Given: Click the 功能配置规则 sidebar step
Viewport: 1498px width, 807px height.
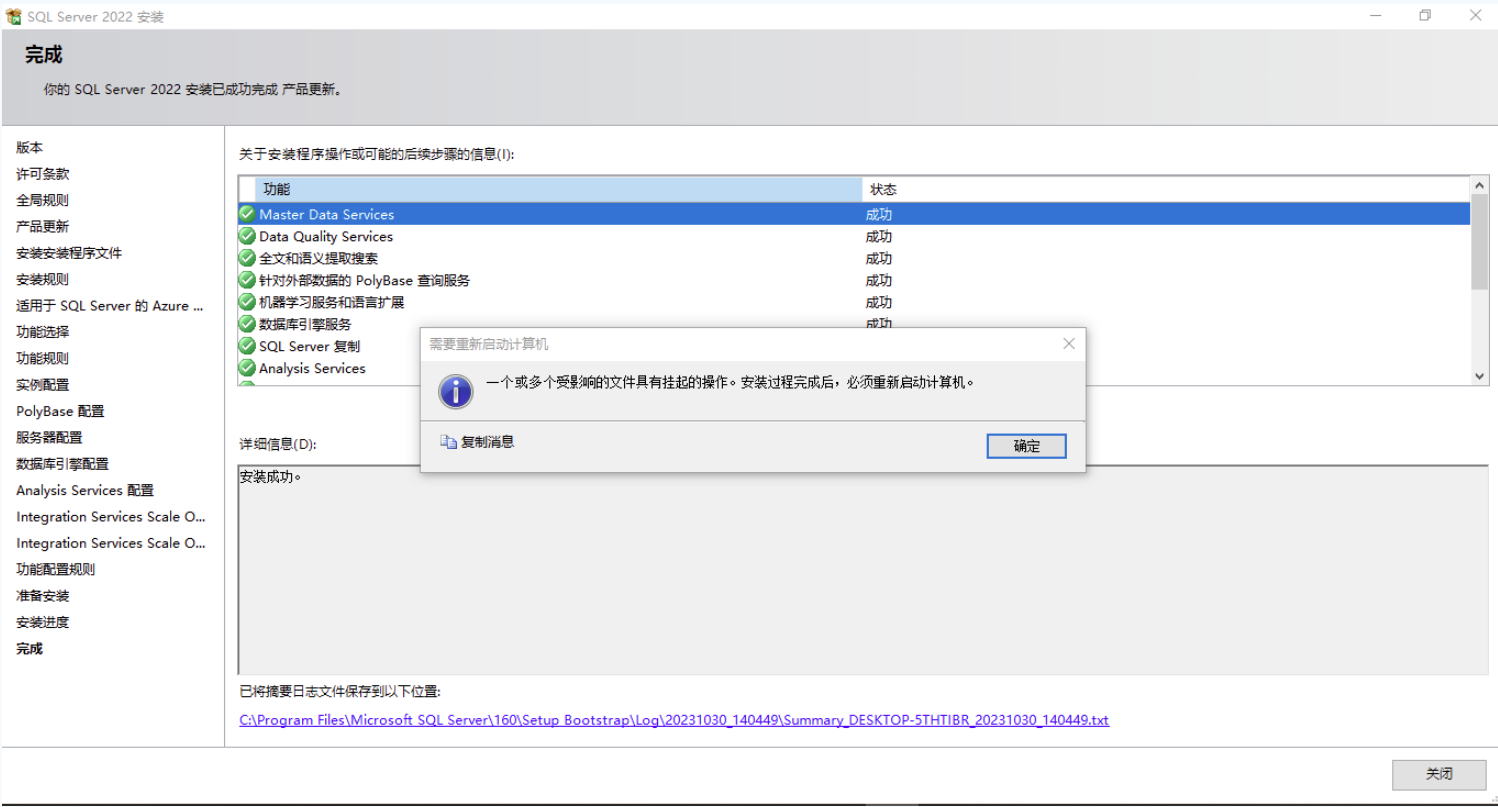Looking at the screenshot, I should tap(56, 569).
